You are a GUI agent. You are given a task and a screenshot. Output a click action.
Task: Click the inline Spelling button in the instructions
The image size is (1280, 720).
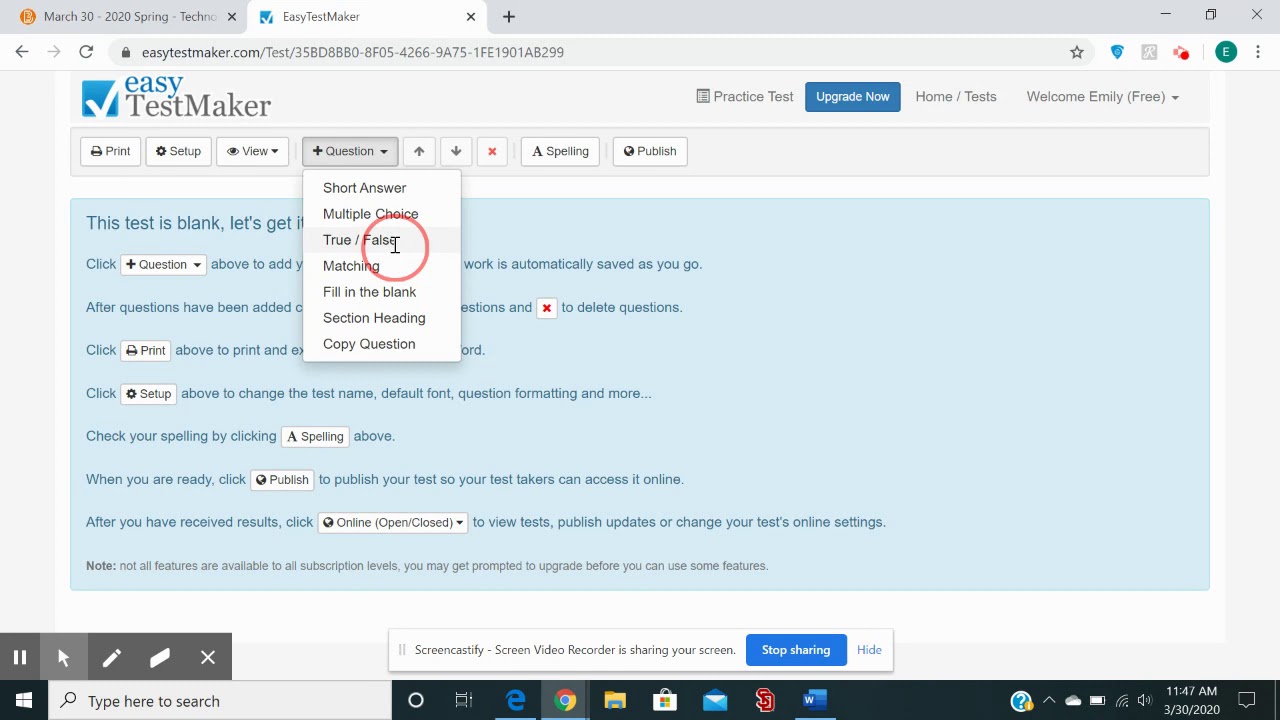315,436
